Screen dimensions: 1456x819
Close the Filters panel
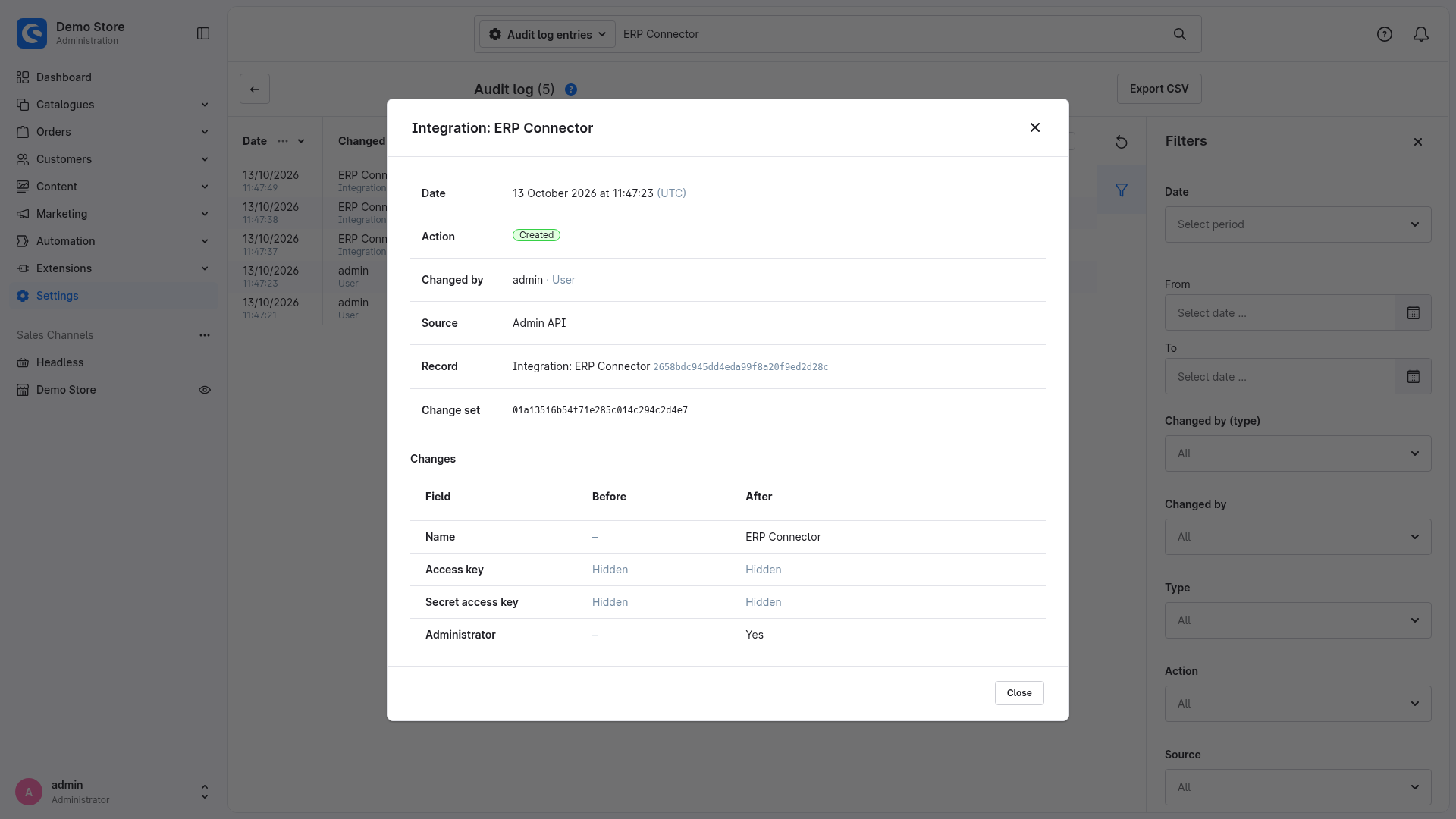tap(1418, 142)
